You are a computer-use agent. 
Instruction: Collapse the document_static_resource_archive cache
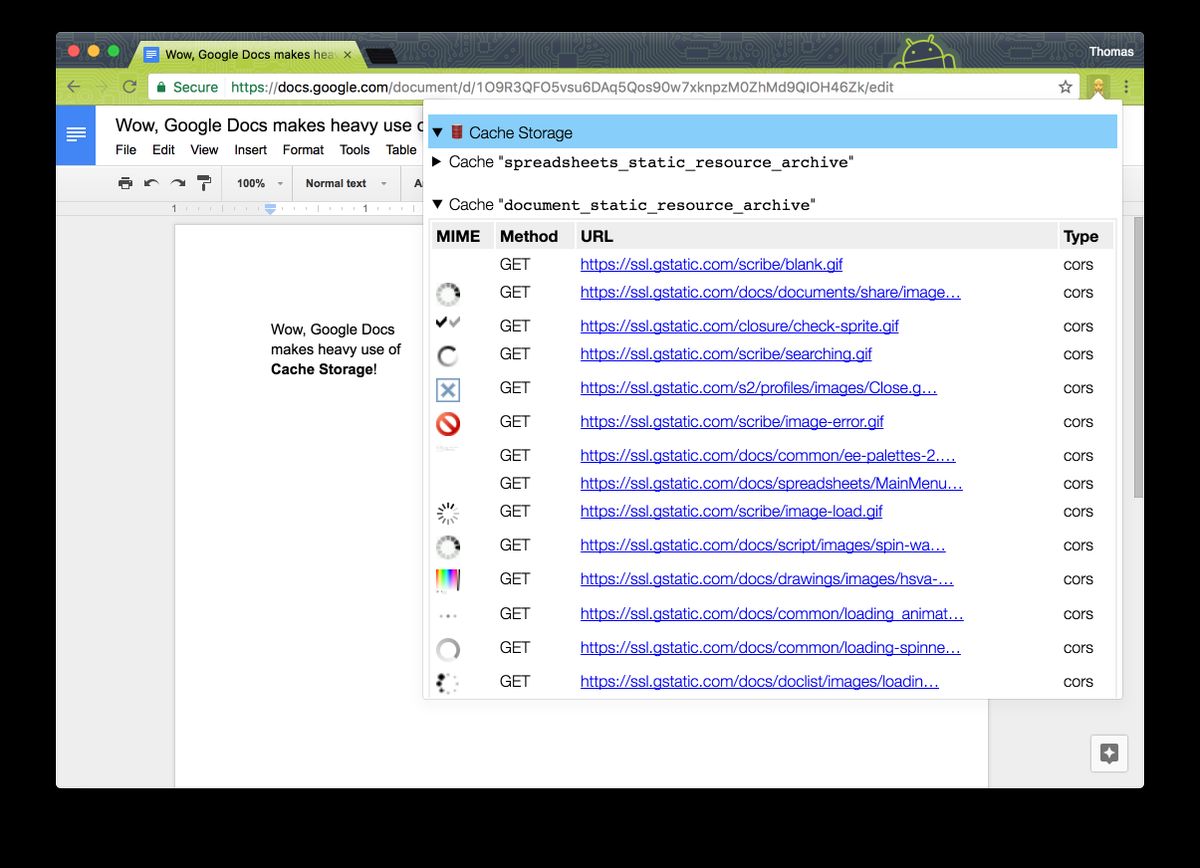pyautogui.click(x=437, y=204)
